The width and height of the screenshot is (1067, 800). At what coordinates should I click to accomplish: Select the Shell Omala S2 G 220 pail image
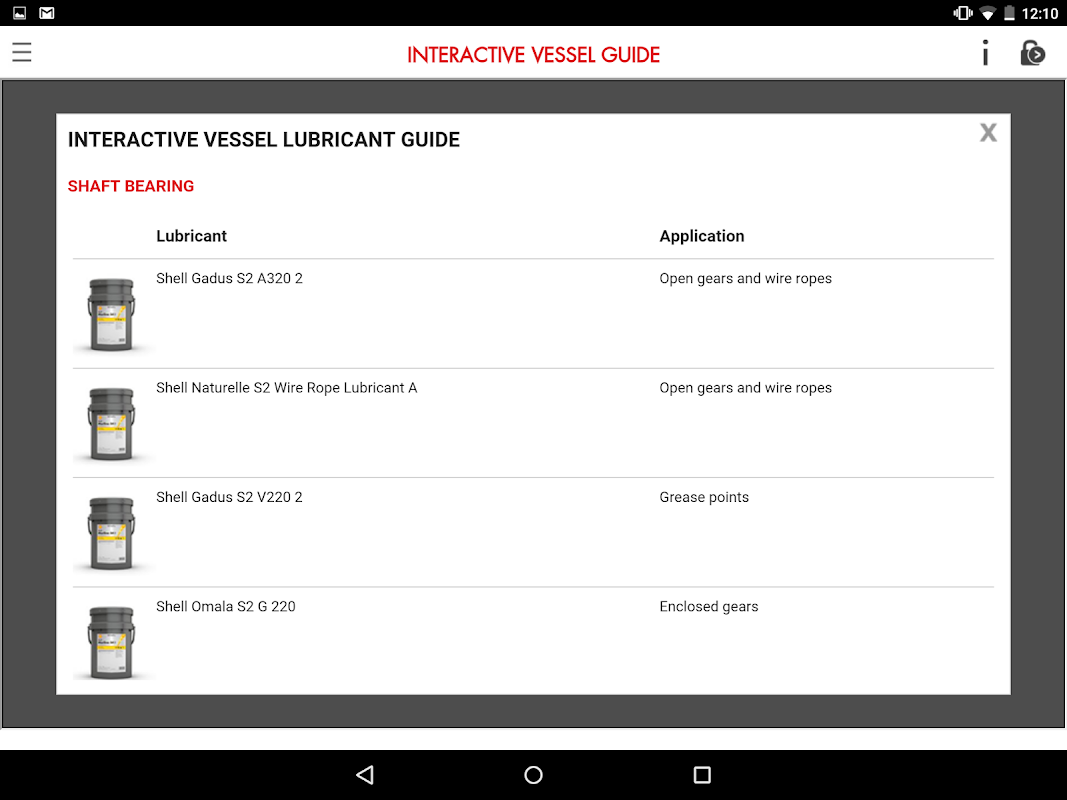(x=112, y=643)
